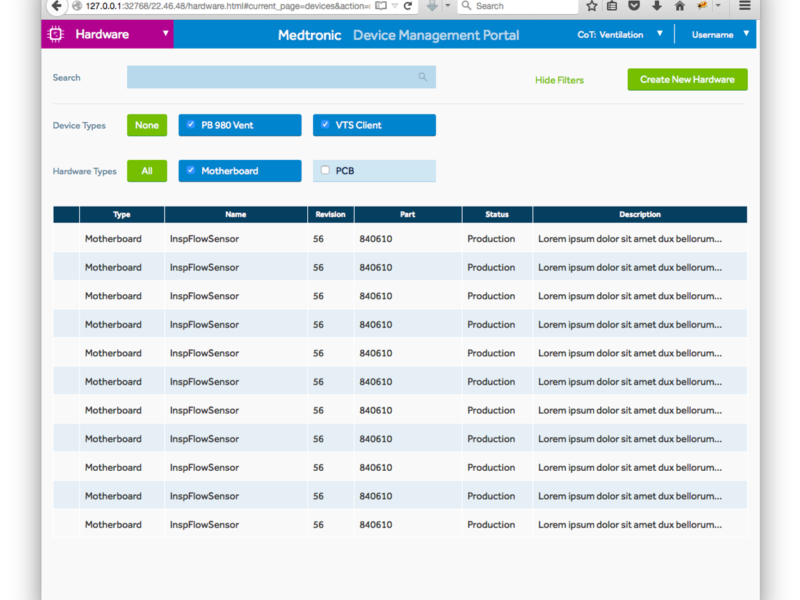
Task: Click the Search label beside the portal field
Action: tap(66, 78)
